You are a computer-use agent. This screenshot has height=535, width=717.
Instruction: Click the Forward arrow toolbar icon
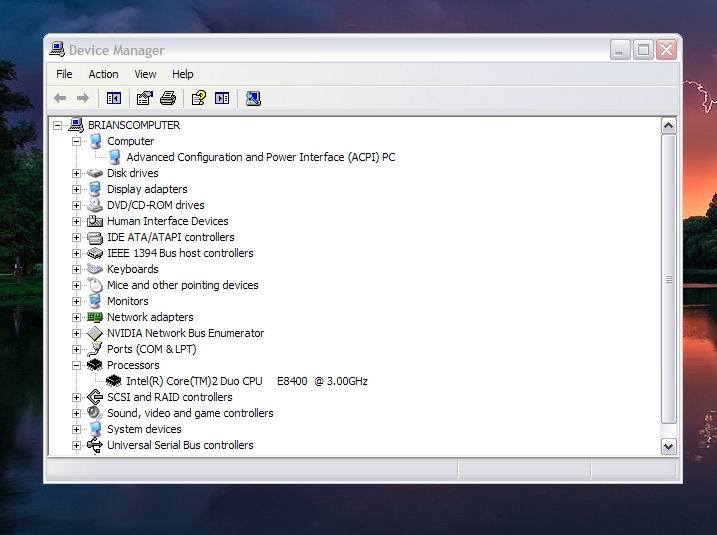point(83,98)
